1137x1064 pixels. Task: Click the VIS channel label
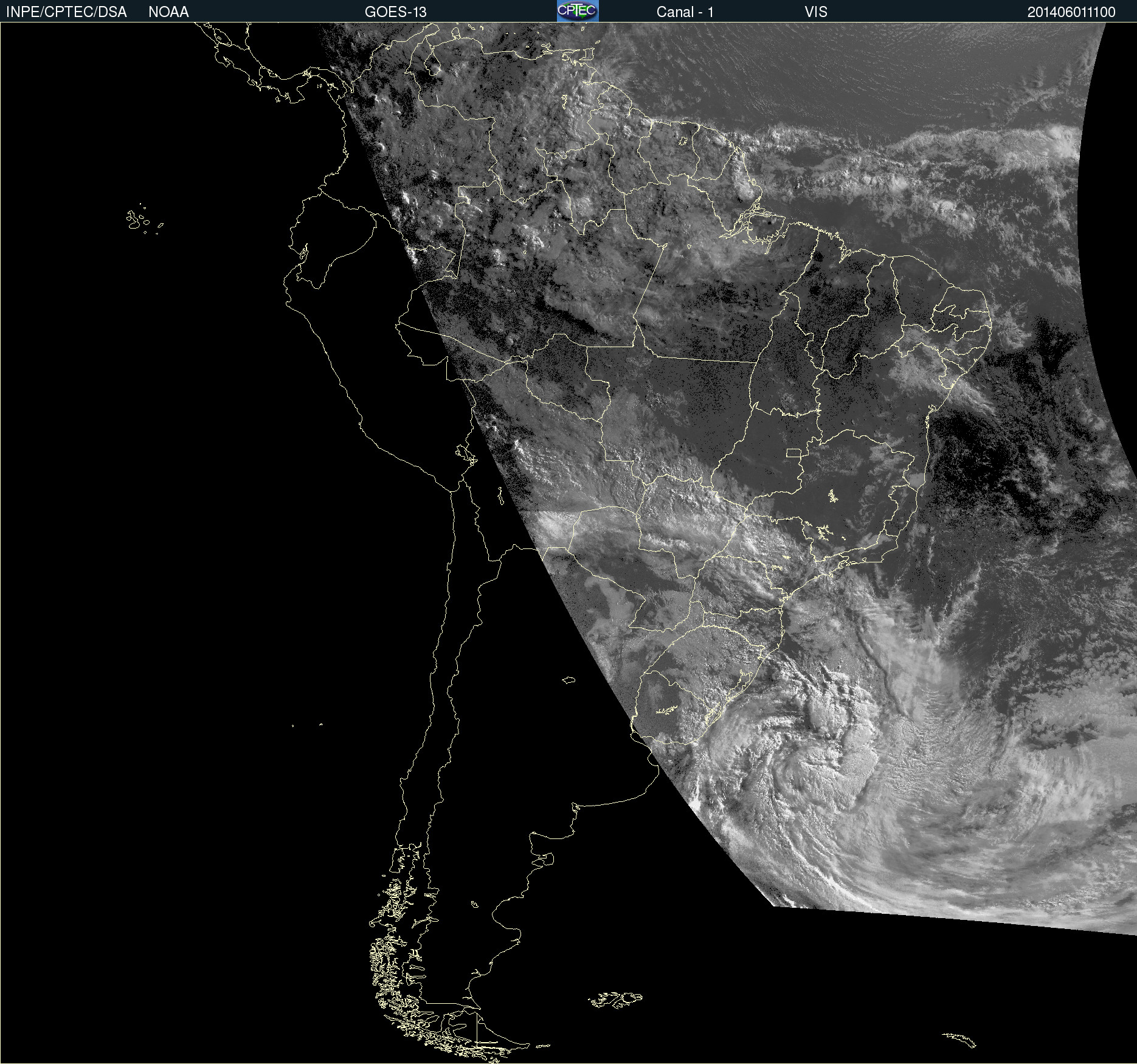(x=816, y=12)
